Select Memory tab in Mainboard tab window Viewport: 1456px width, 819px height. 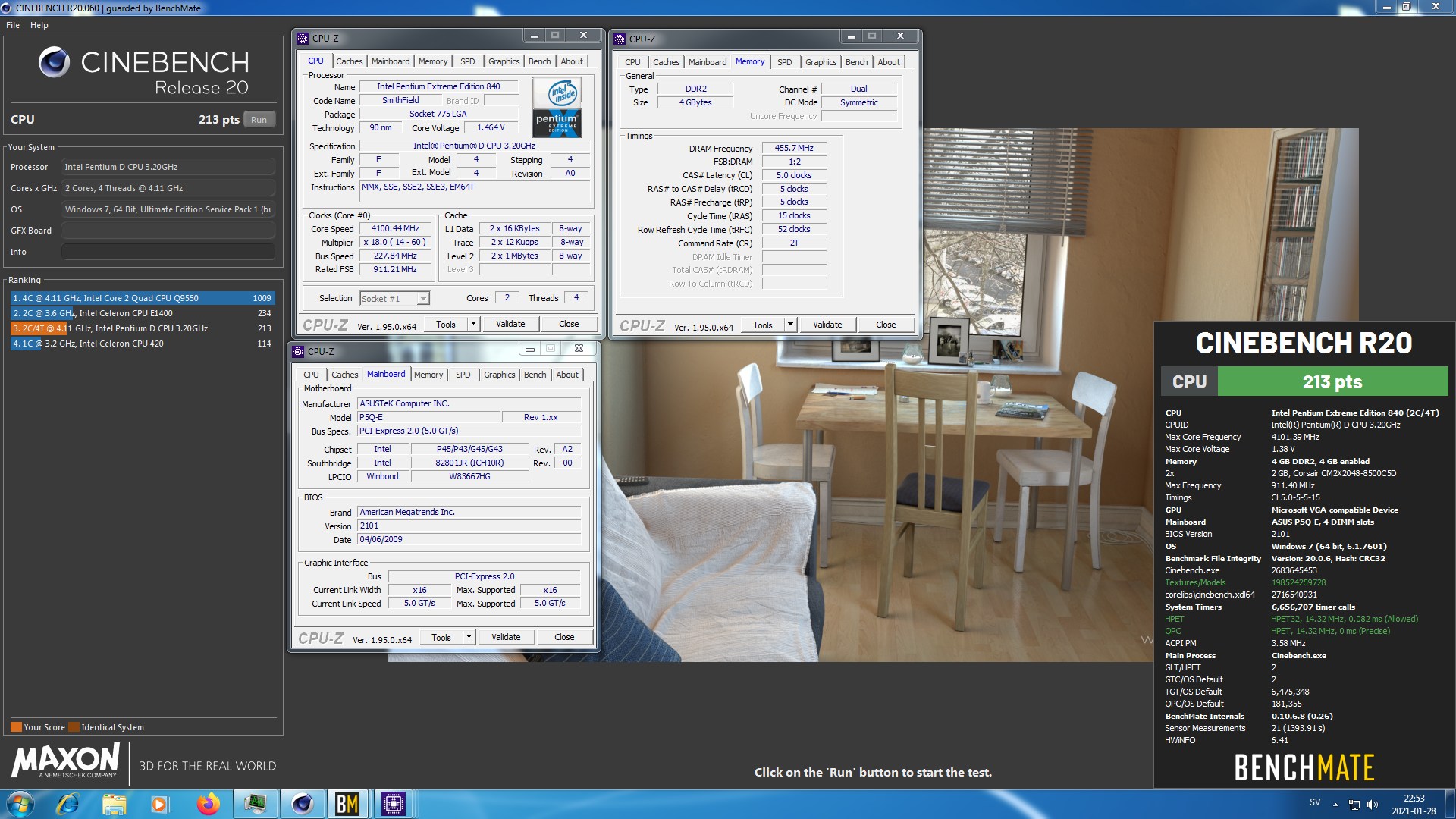click(428, 375)
